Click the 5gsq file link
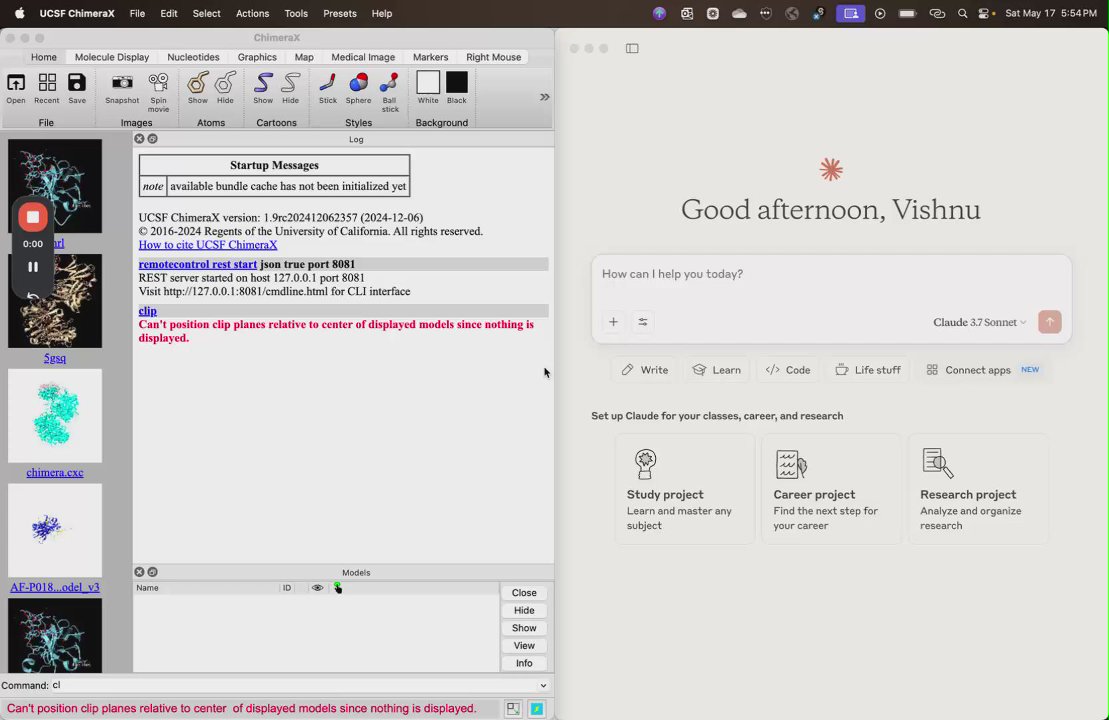Image resolution: width=1109 pixels, height=720 pixels. tap(55, 358)
